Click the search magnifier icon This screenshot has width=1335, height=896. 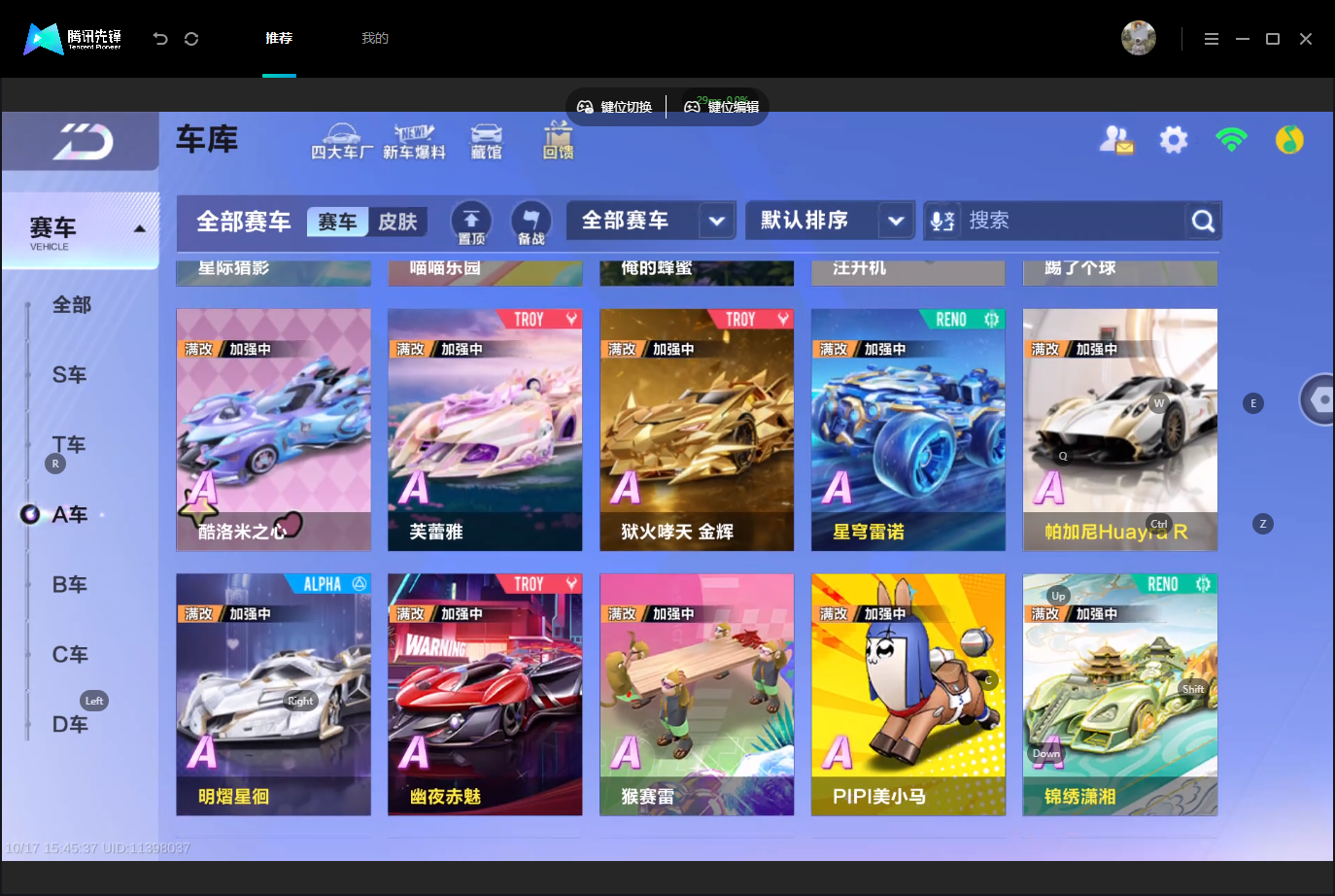[x=1203, y=222]
